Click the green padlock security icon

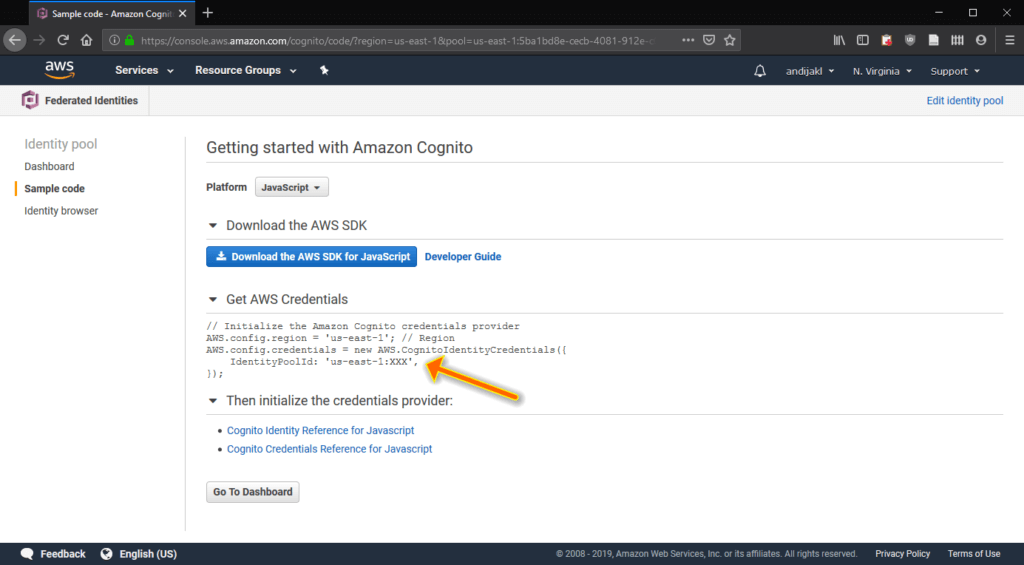pyautogui.click(x=129, y=40)
